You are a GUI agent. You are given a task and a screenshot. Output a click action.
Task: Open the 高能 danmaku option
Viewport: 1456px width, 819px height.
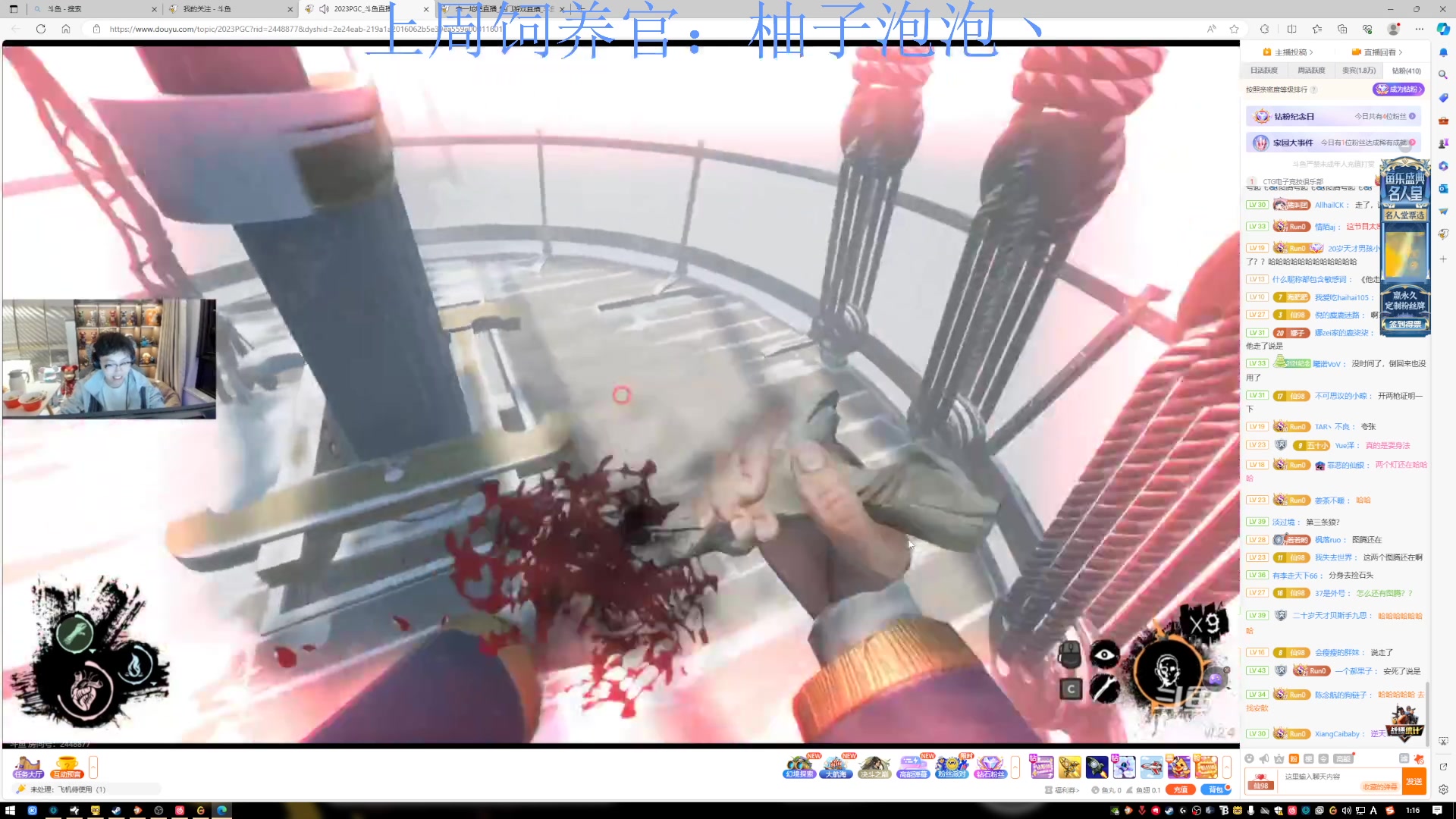pos(1344,758)
